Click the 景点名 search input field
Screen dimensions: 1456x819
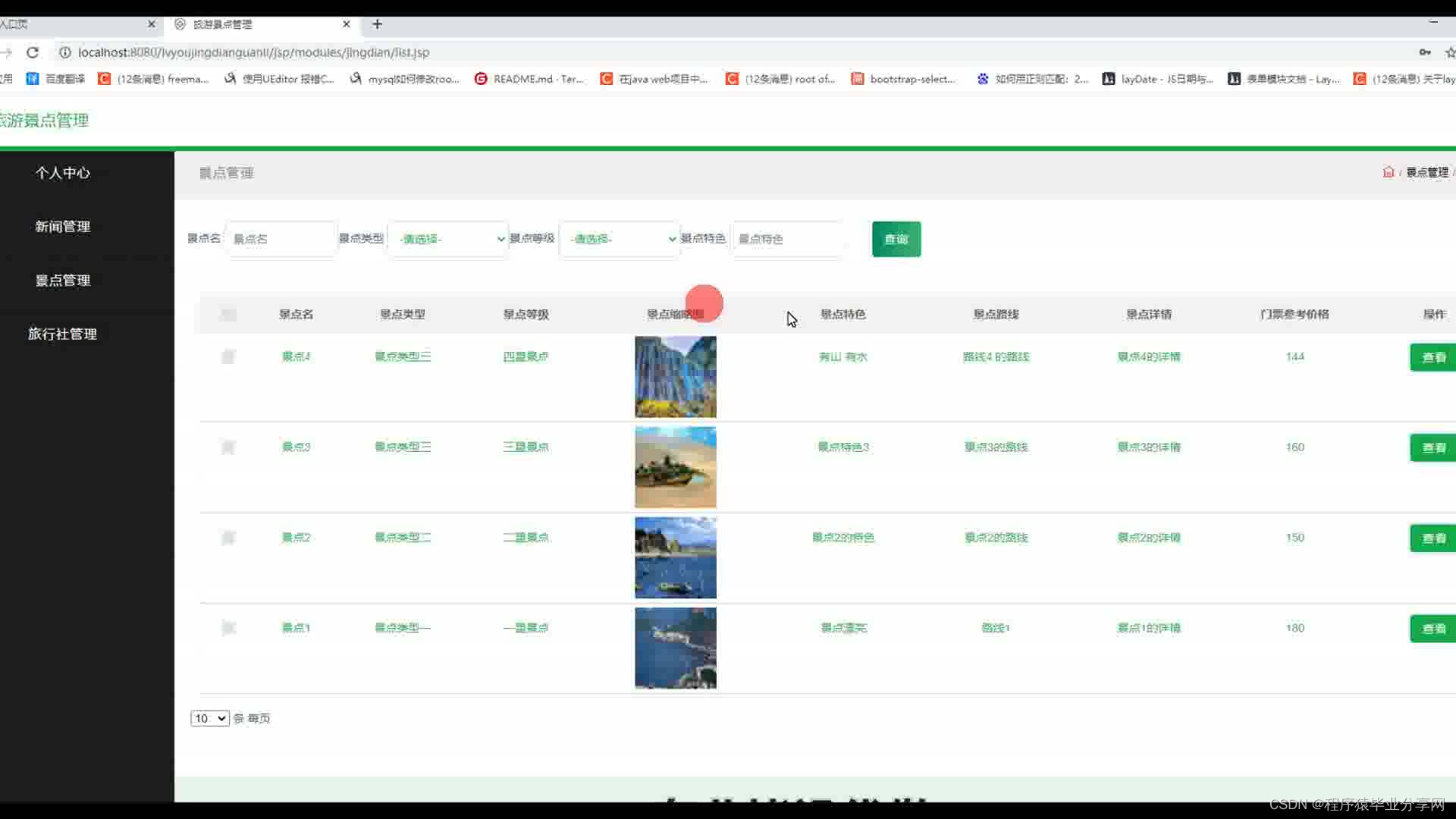[281, 239]
